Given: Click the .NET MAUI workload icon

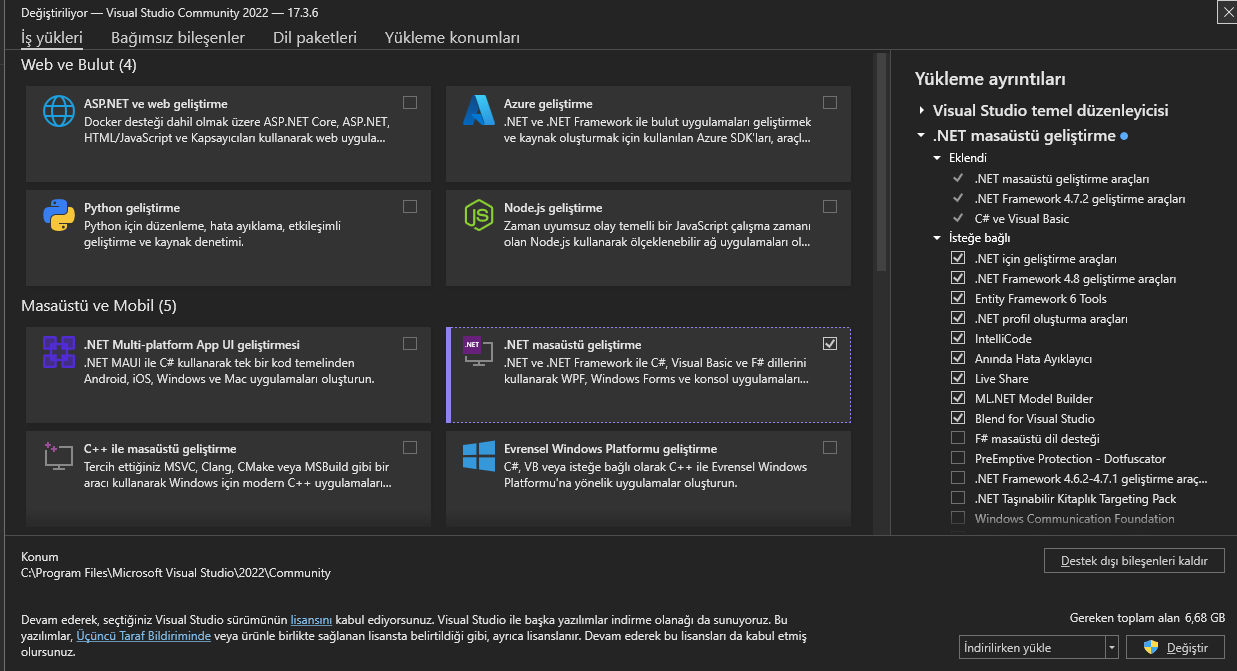Looking at the screenshot, I should pyautogui.click(x=59, y=352).
